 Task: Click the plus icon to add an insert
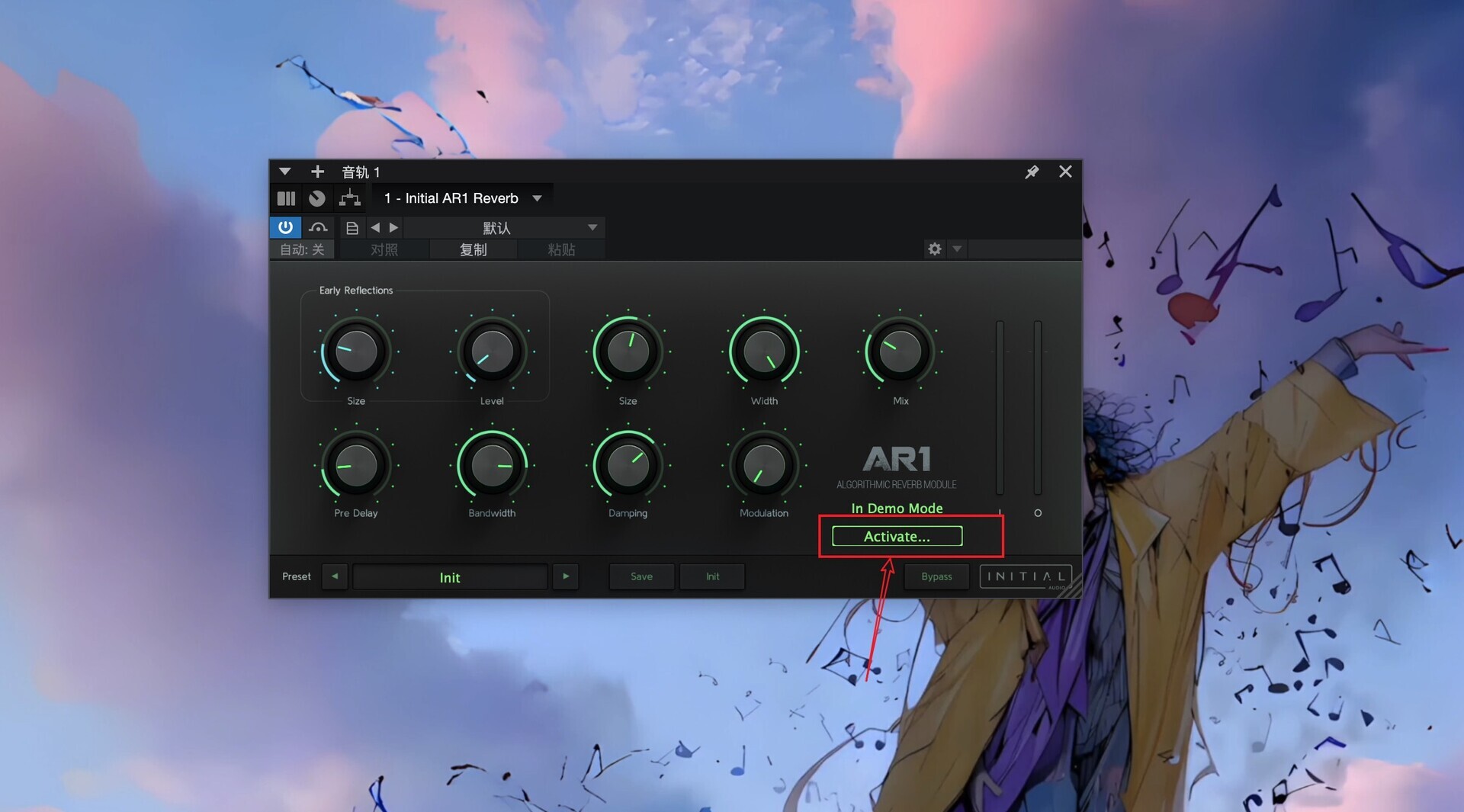coord(317,172)
